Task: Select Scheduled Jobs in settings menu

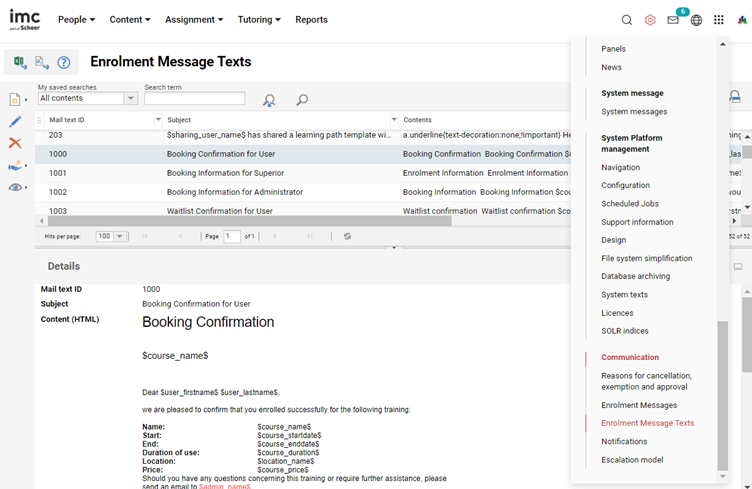Action: pos(629,204)
